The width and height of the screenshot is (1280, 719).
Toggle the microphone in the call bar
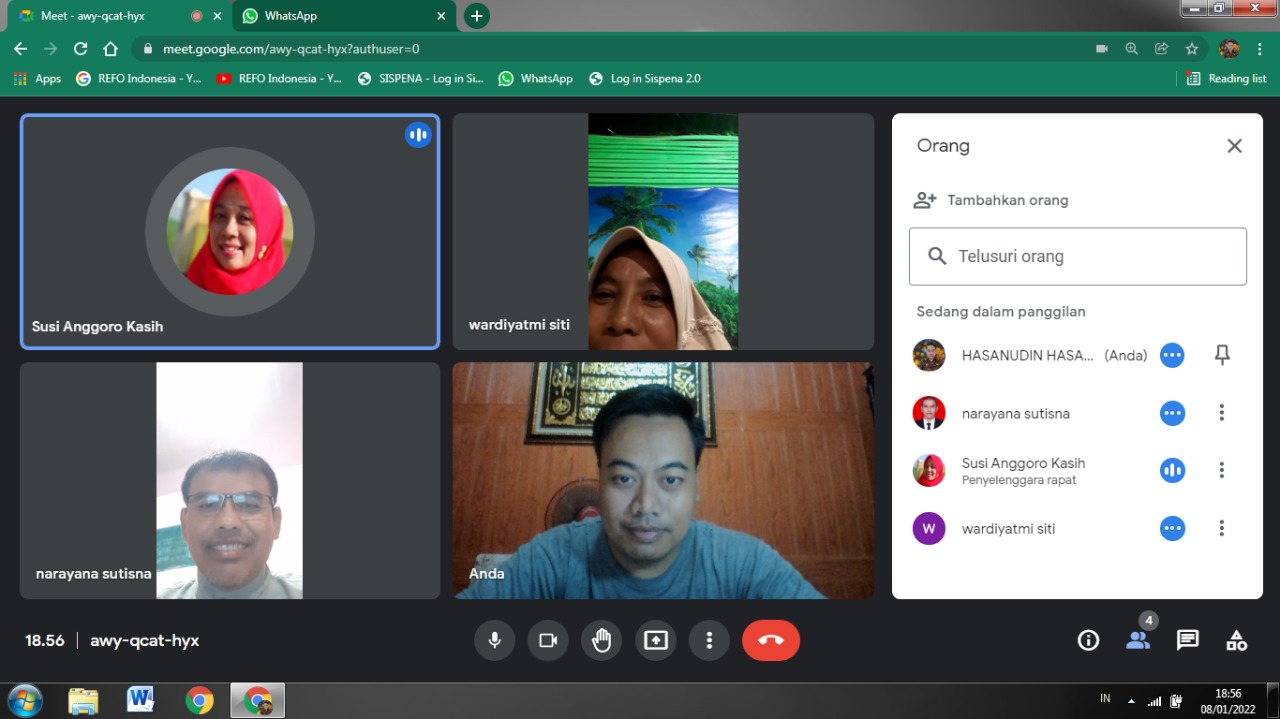click(x=494, y=640)
